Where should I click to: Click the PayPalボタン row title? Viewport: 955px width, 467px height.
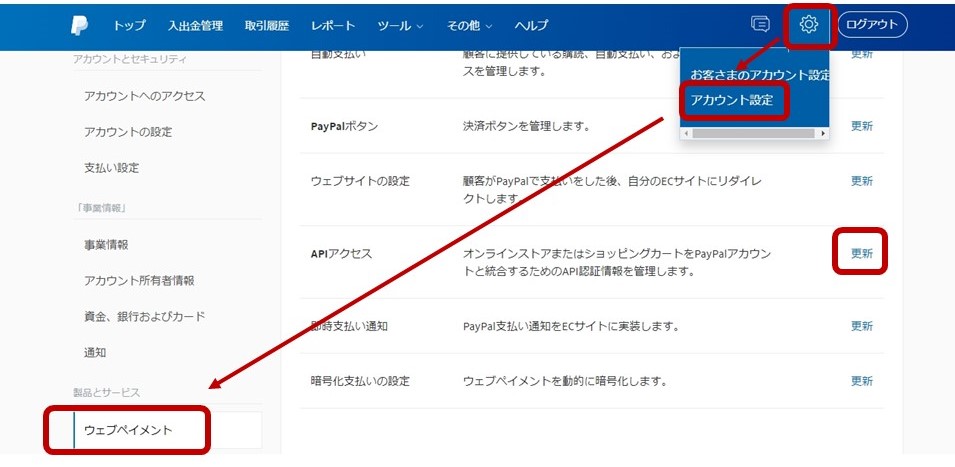point(344,127)
